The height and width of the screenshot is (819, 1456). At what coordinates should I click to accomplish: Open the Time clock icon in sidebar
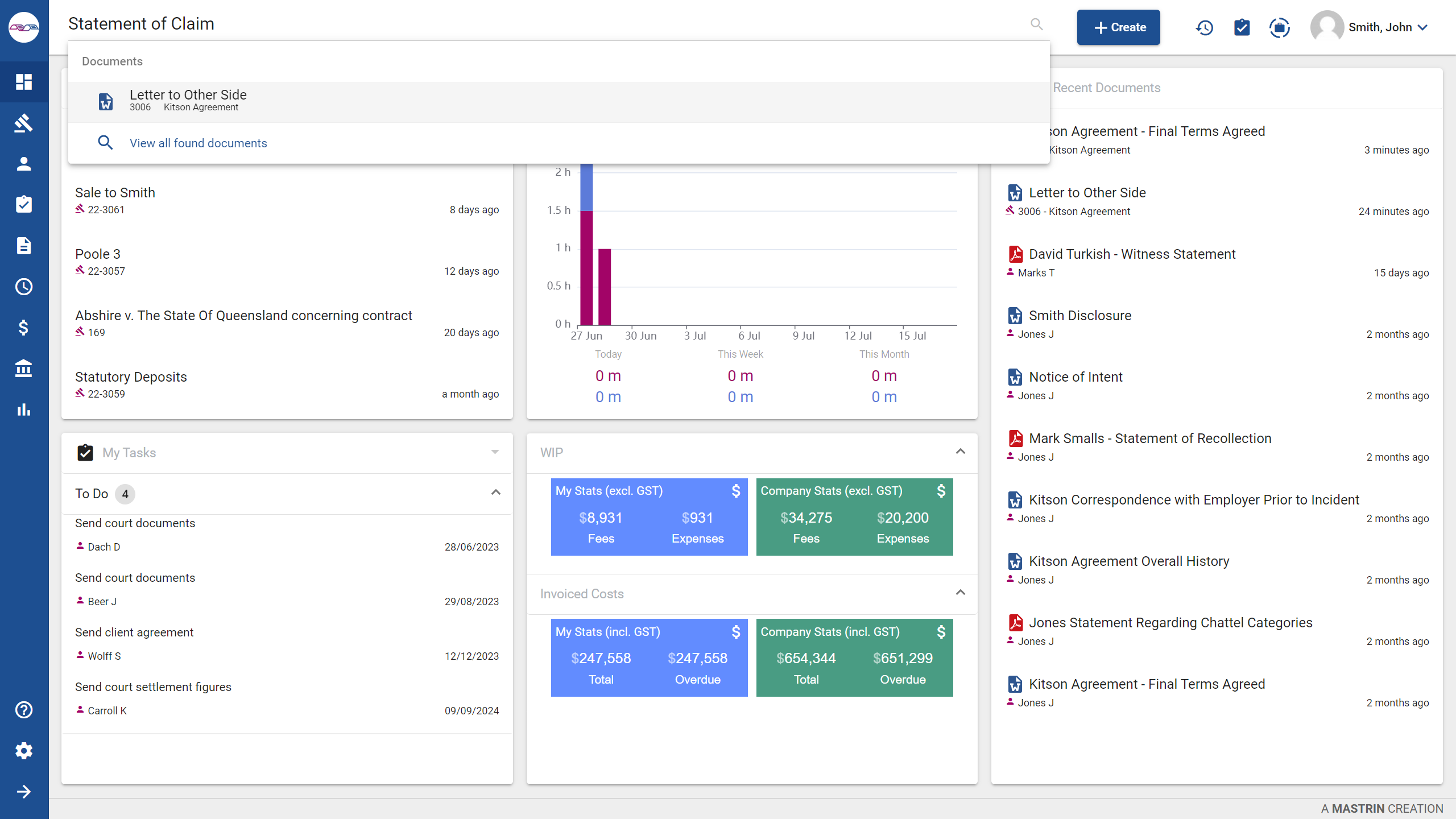click(x=23, y=287)
